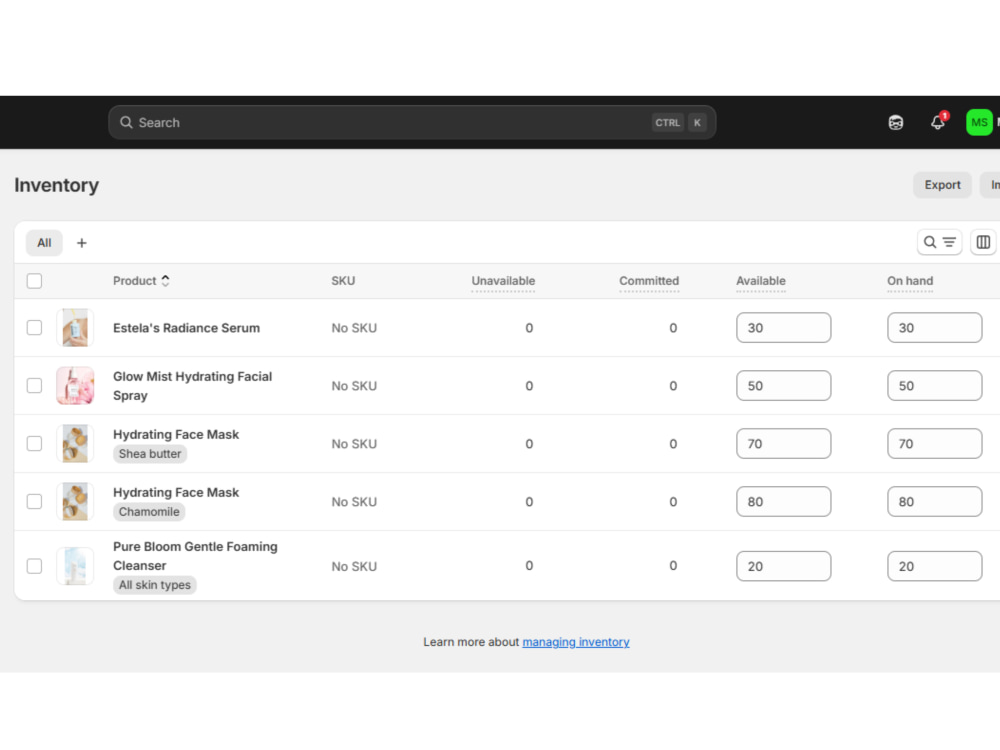Edit On hand field for Chamomile mask
This screenshot has height=750, width=1000.
click(934, 502)
